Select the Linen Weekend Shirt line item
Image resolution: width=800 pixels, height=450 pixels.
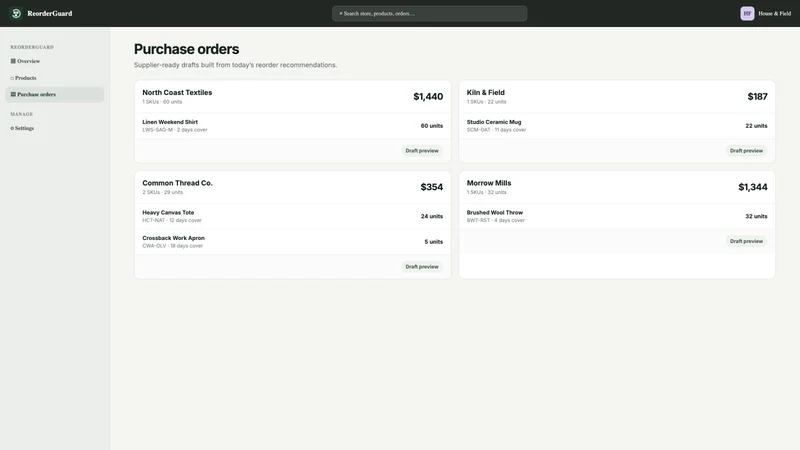[292, 126]
